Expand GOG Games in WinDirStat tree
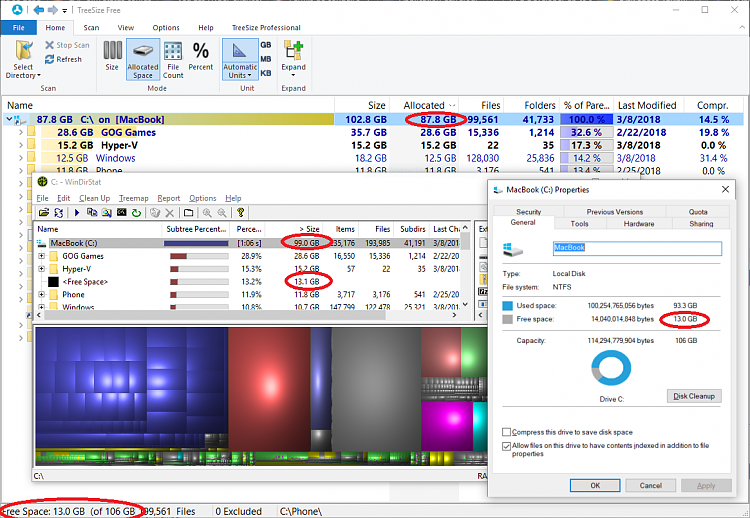This screenshot has height=518, width=750. point(42,256)
